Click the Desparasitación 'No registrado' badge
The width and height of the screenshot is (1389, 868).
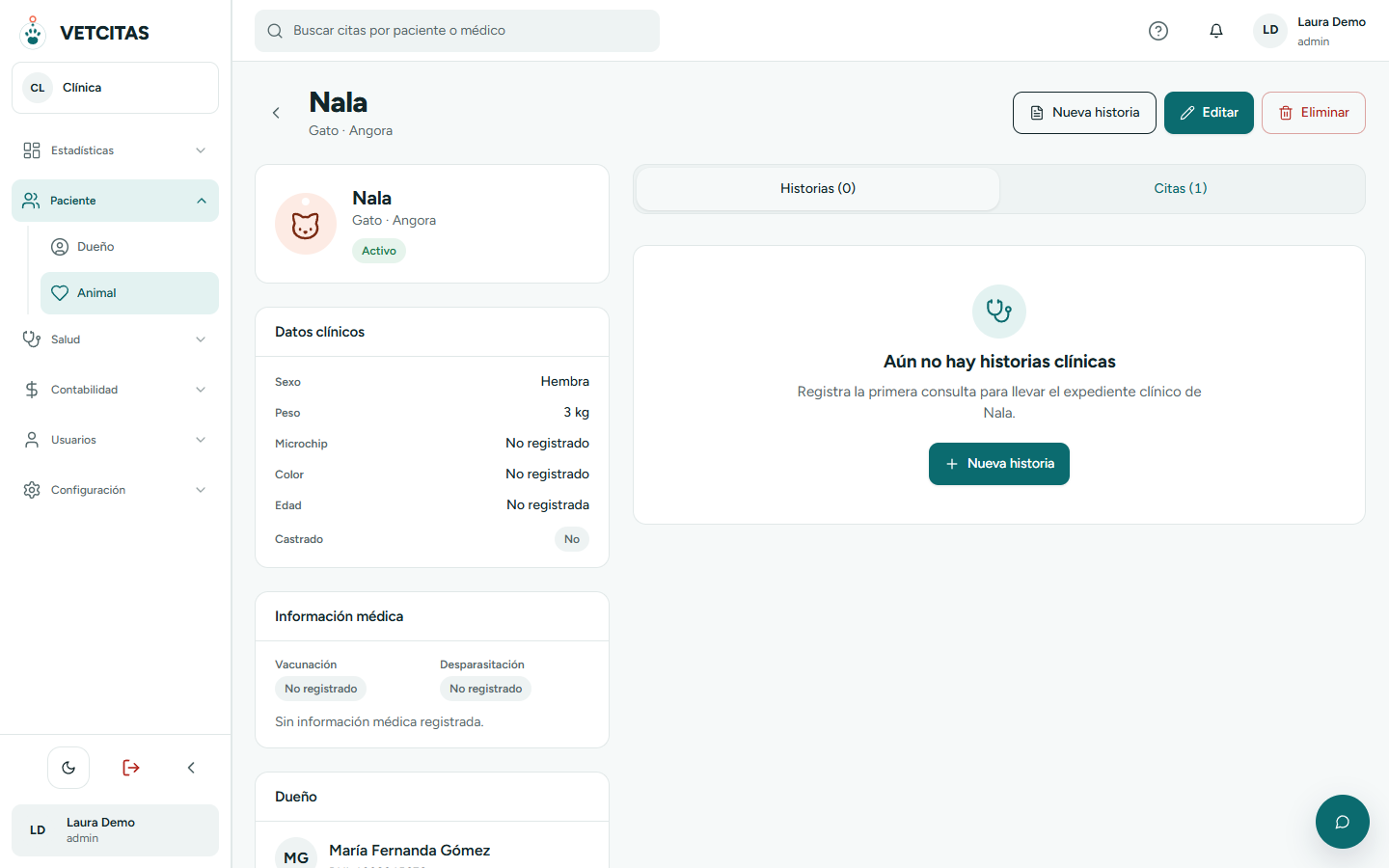click(485, 689)
